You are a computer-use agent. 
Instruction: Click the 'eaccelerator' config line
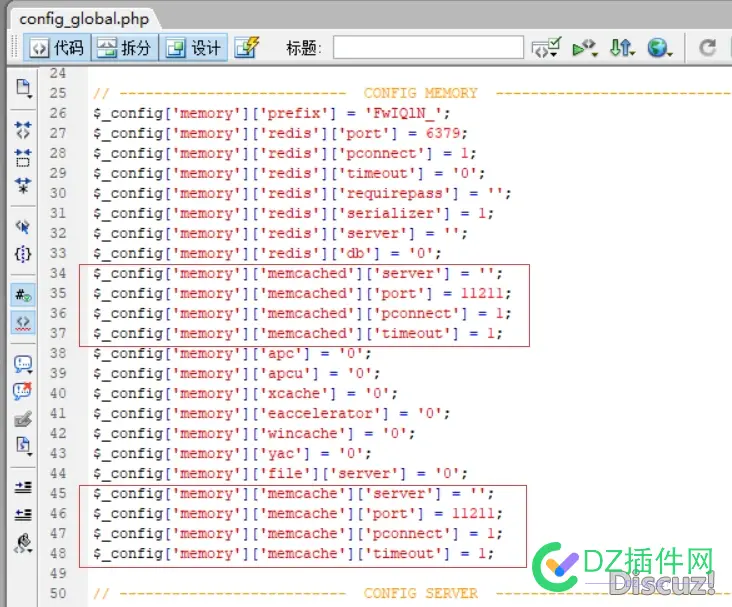pyautogui.click(x=271, y=414)
